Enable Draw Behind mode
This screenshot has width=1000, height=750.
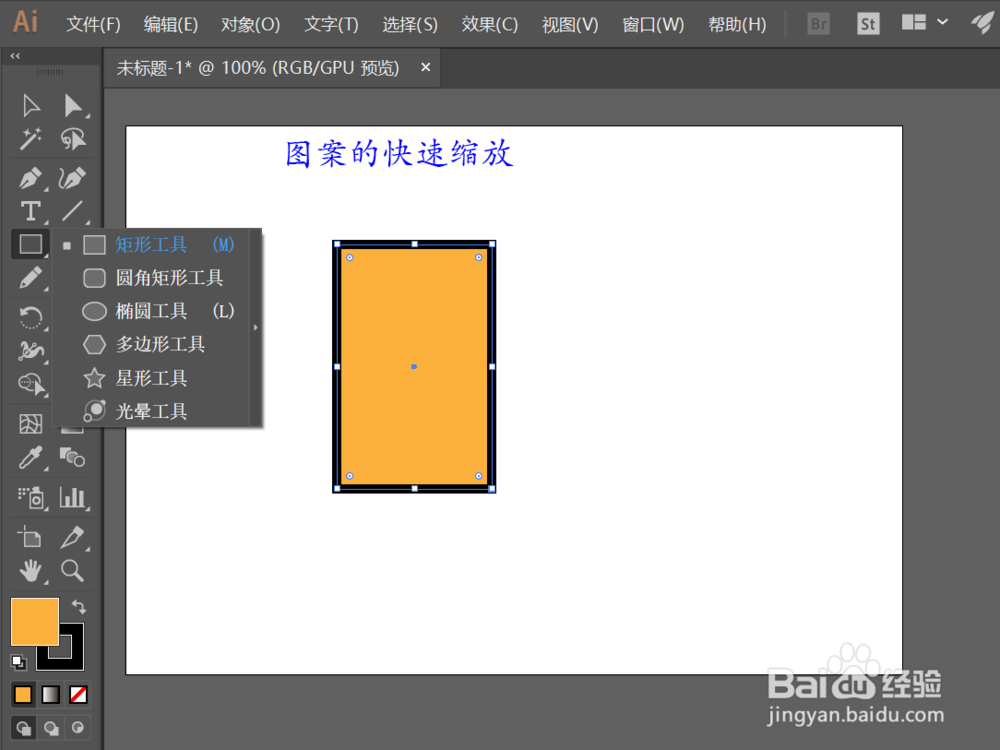pos(51,728)
